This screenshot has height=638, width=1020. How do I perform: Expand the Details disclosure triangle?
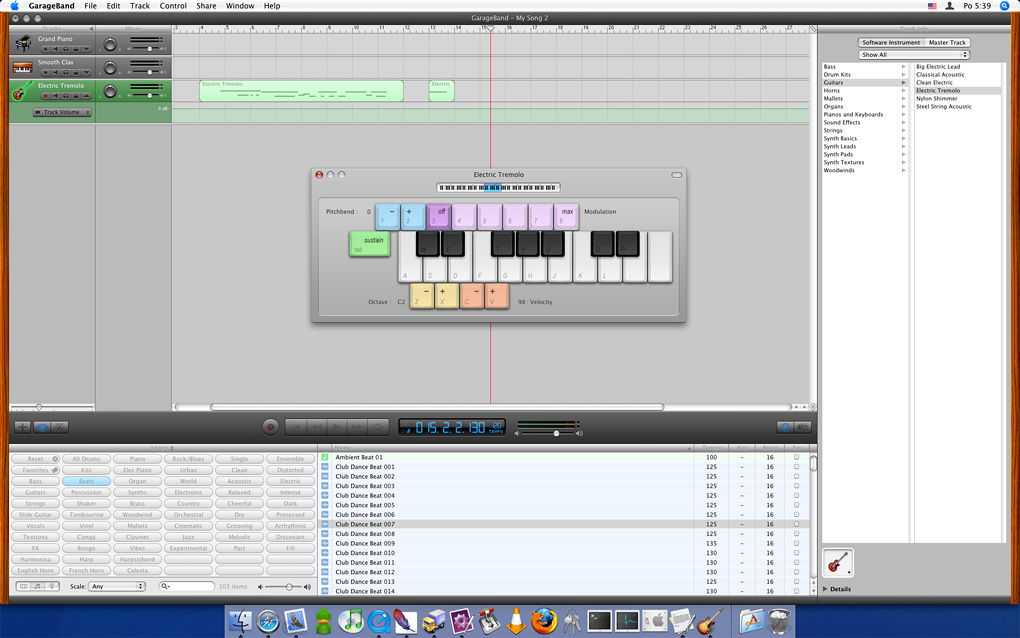point(825,589)
